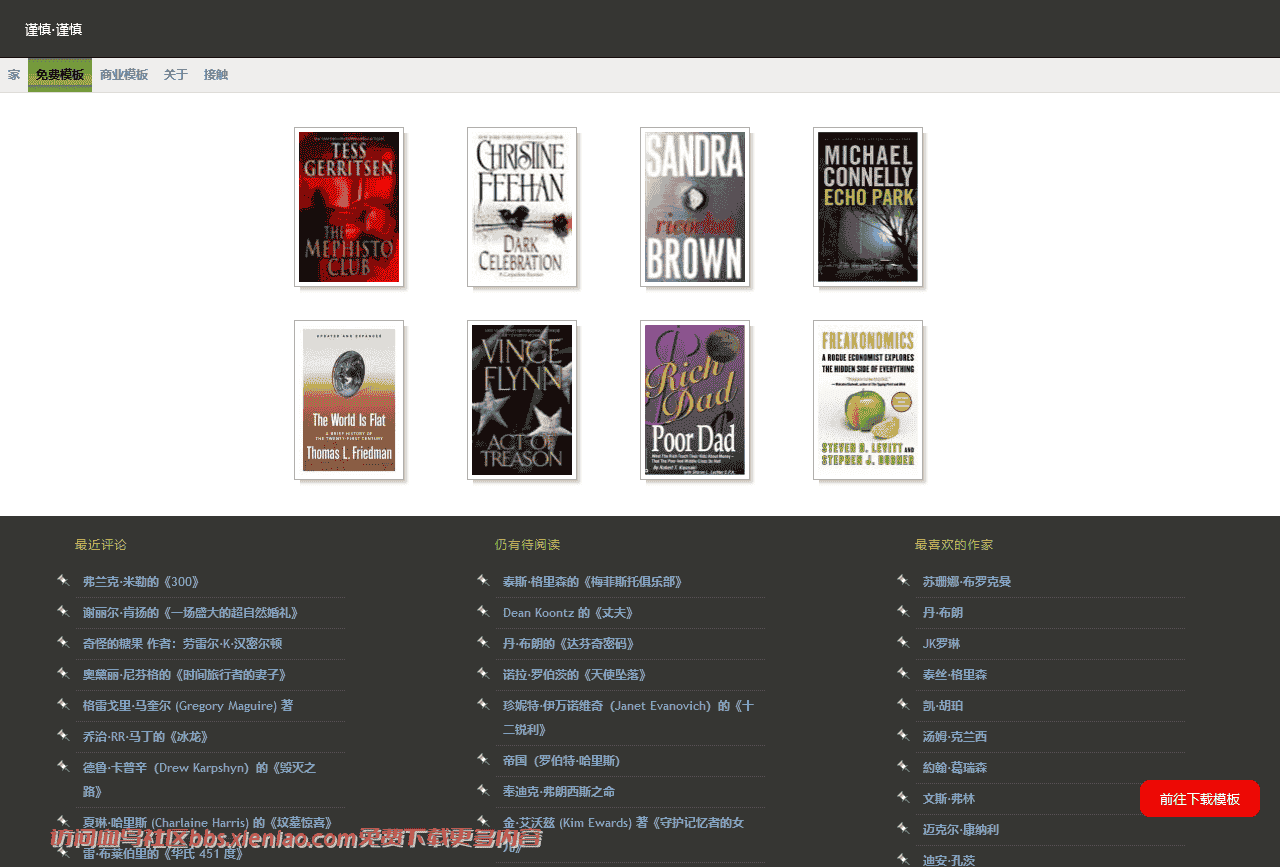Click the 仍有待阅读 section heading
Image resolution: width=1280 pixels, height=867 pixels.
click(x=527, y=545)
